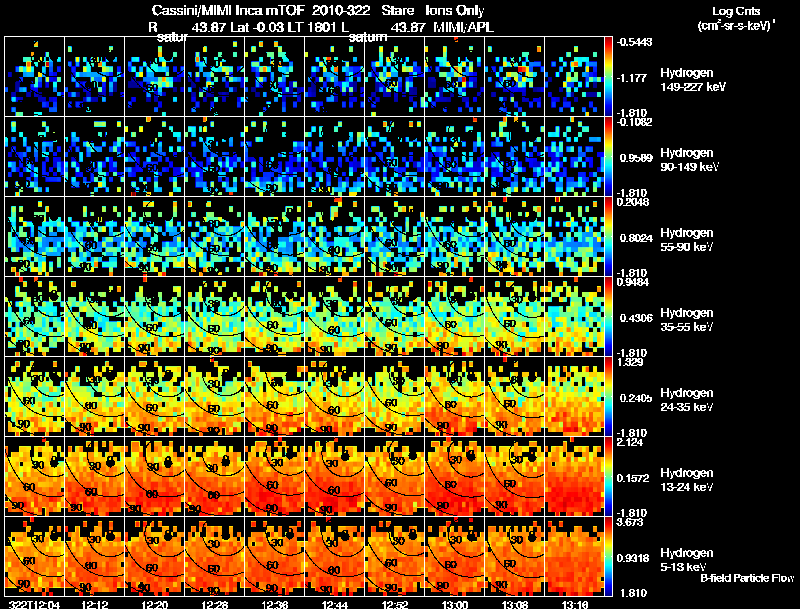The image size is (800, 609).
Task: Open the Hydrogen 13-24 keV panel at 13:08
Action: pyautogui.click(x=514, y=477)
